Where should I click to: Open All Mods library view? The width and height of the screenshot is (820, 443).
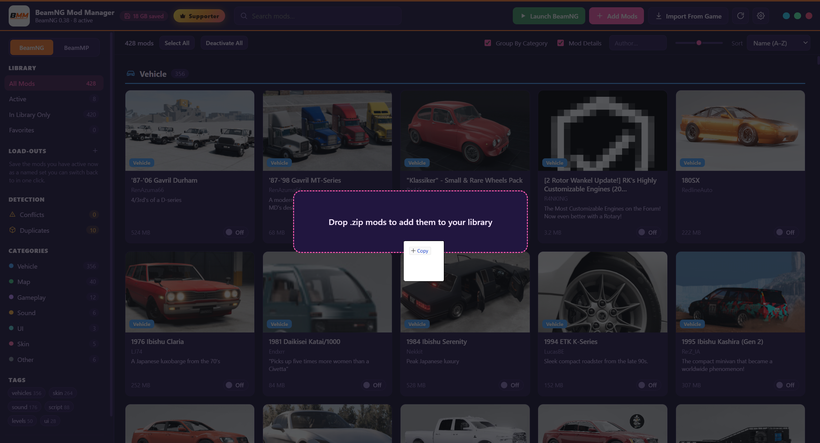(x=53, y=84)
